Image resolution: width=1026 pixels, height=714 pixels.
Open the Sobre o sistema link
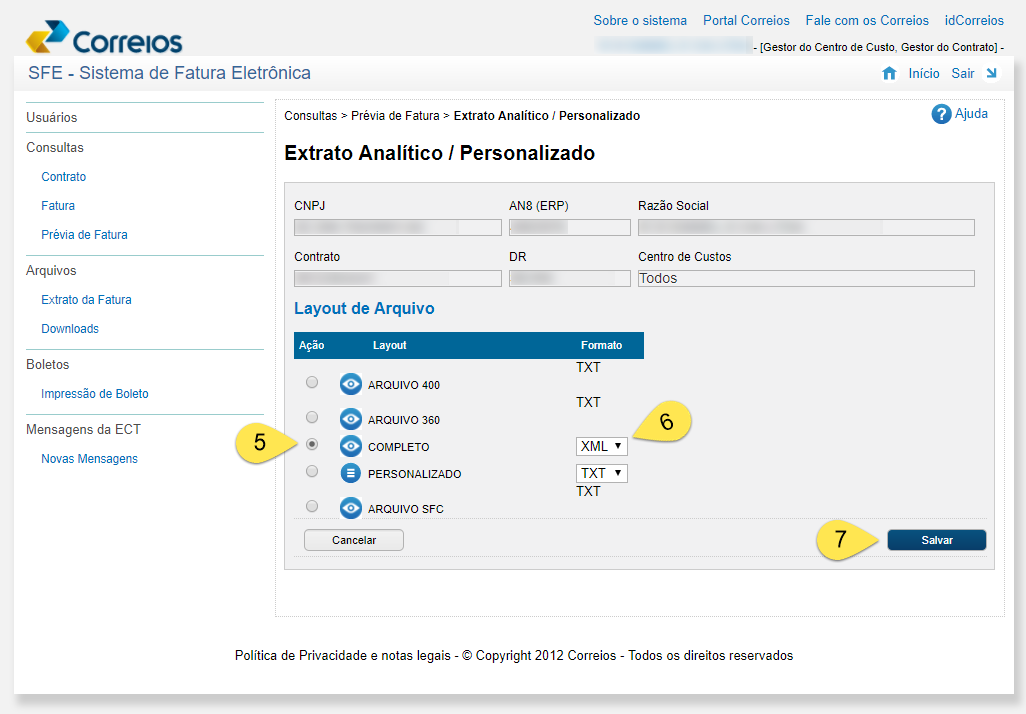coord(640,20)
